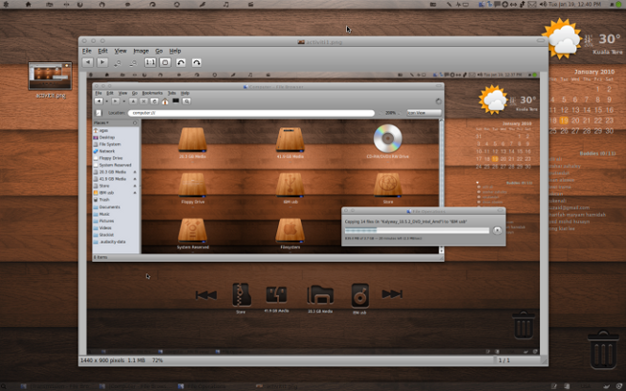Open the Image menu
This screenshot has height=391, width=626.
(141, 51)
